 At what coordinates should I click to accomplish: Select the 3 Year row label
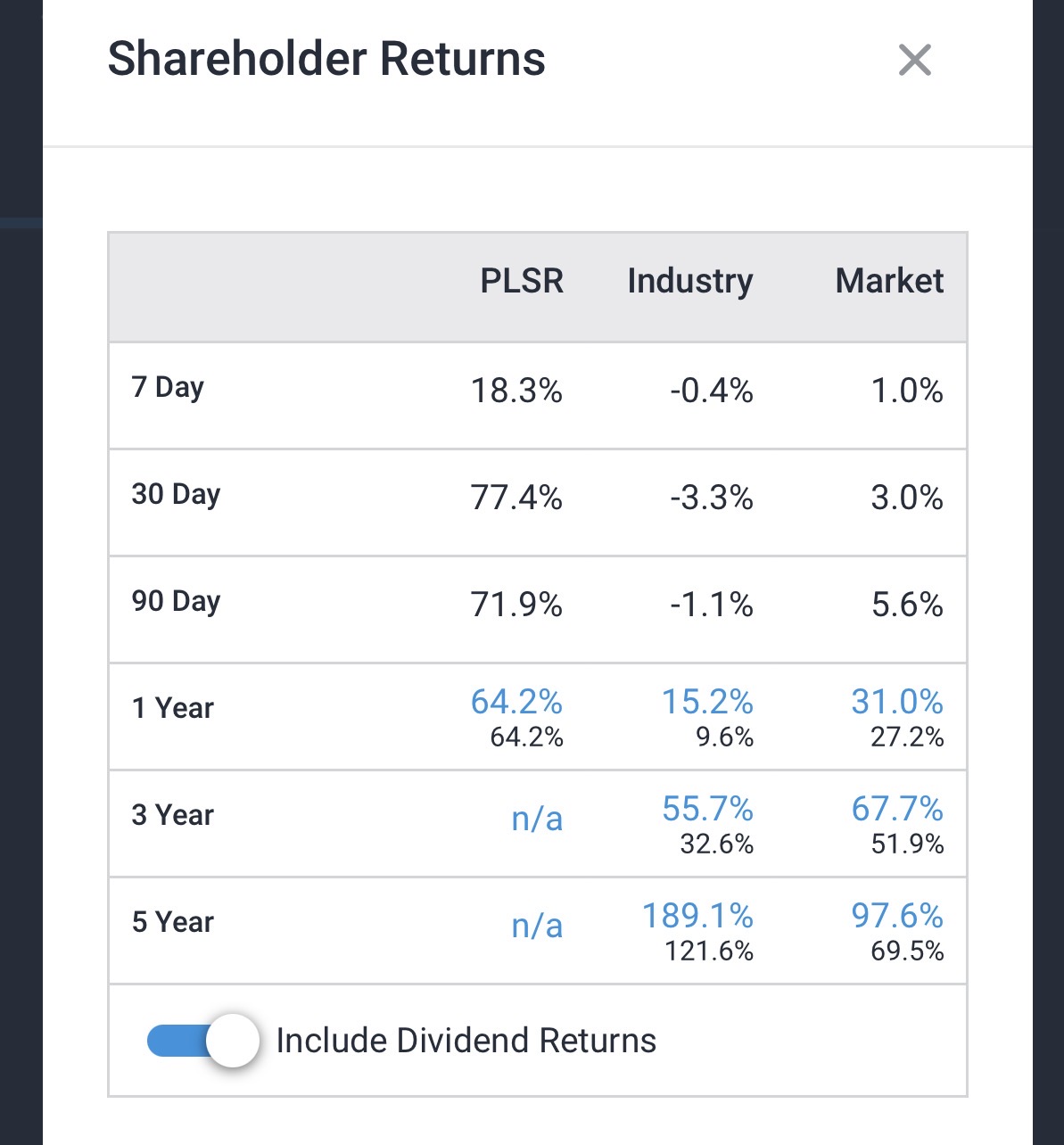point(173,815)
